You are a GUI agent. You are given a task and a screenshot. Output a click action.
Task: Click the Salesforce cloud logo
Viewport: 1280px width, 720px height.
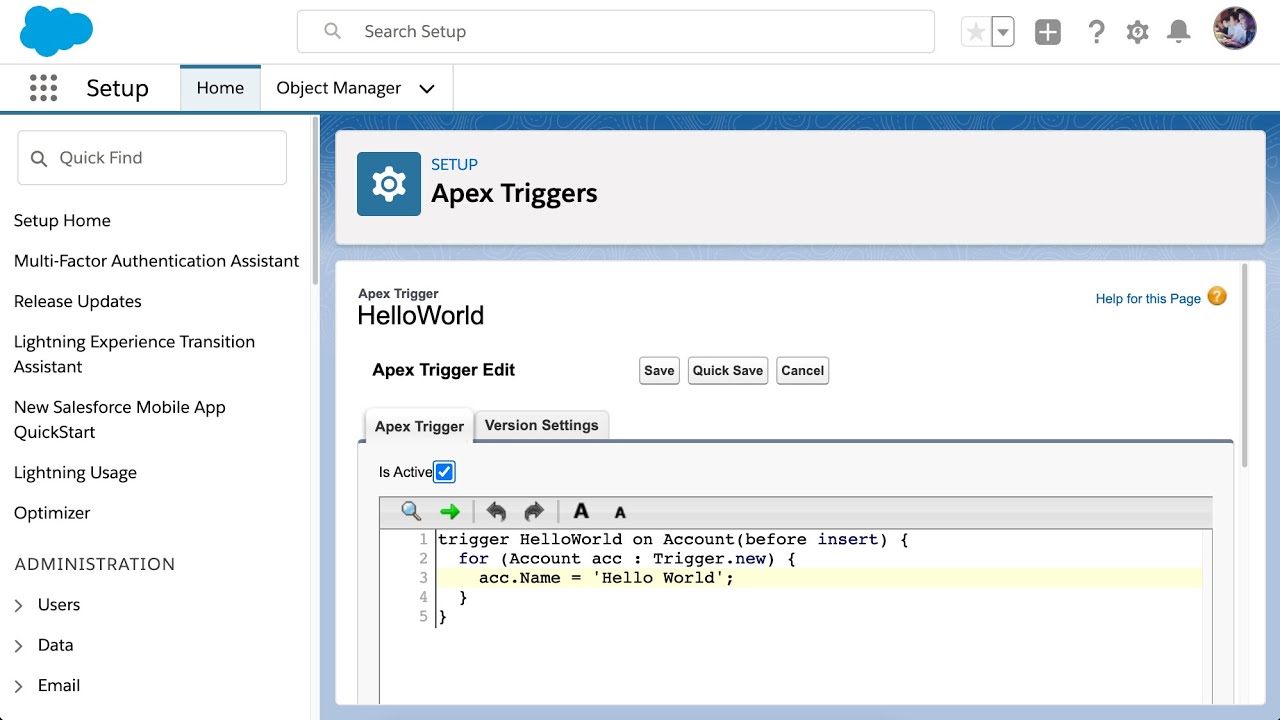point(56,31)
